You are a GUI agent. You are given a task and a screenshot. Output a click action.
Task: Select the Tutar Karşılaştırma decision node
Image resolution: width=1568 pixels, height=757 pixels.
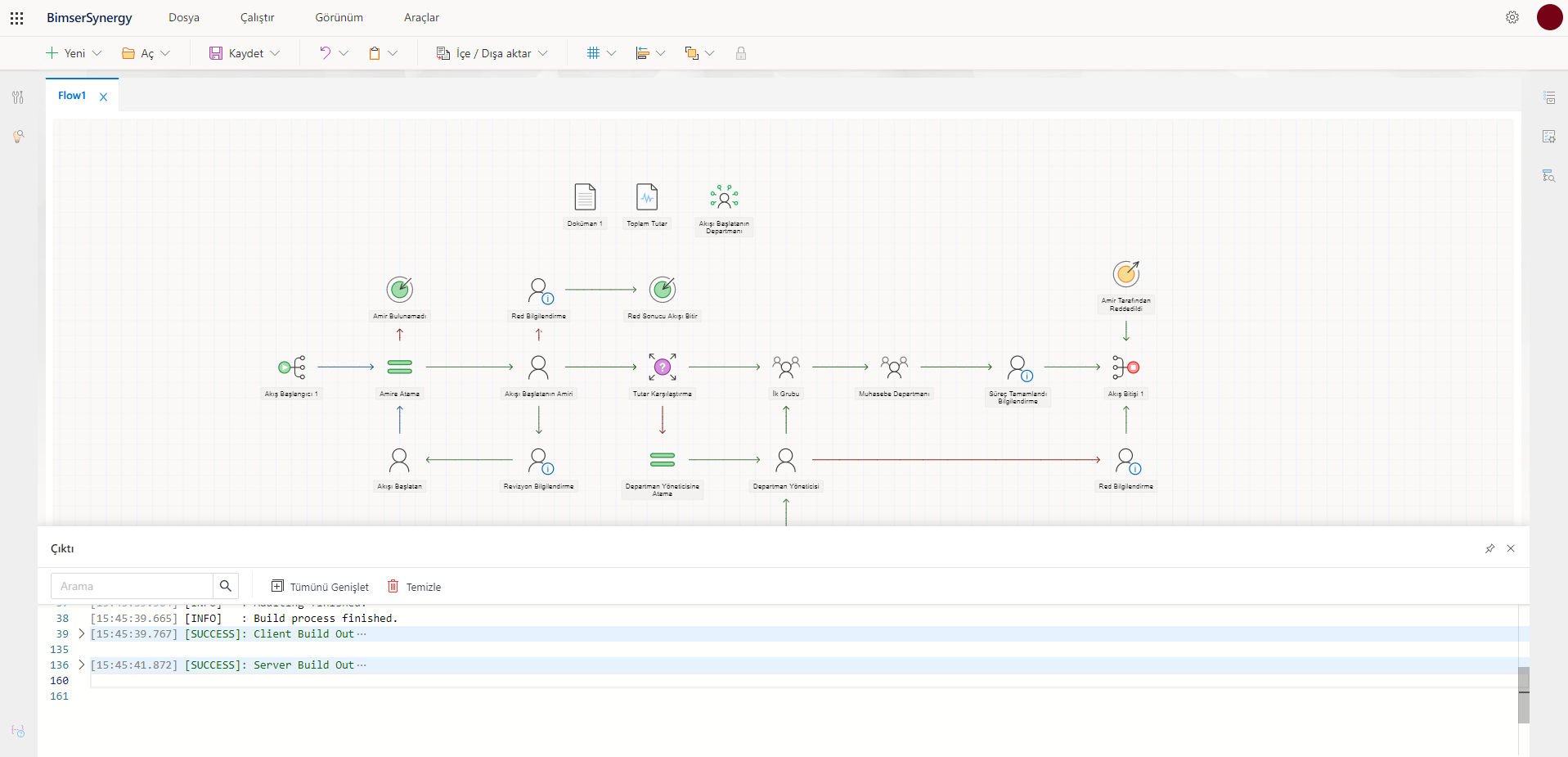(x=663, y=367)
